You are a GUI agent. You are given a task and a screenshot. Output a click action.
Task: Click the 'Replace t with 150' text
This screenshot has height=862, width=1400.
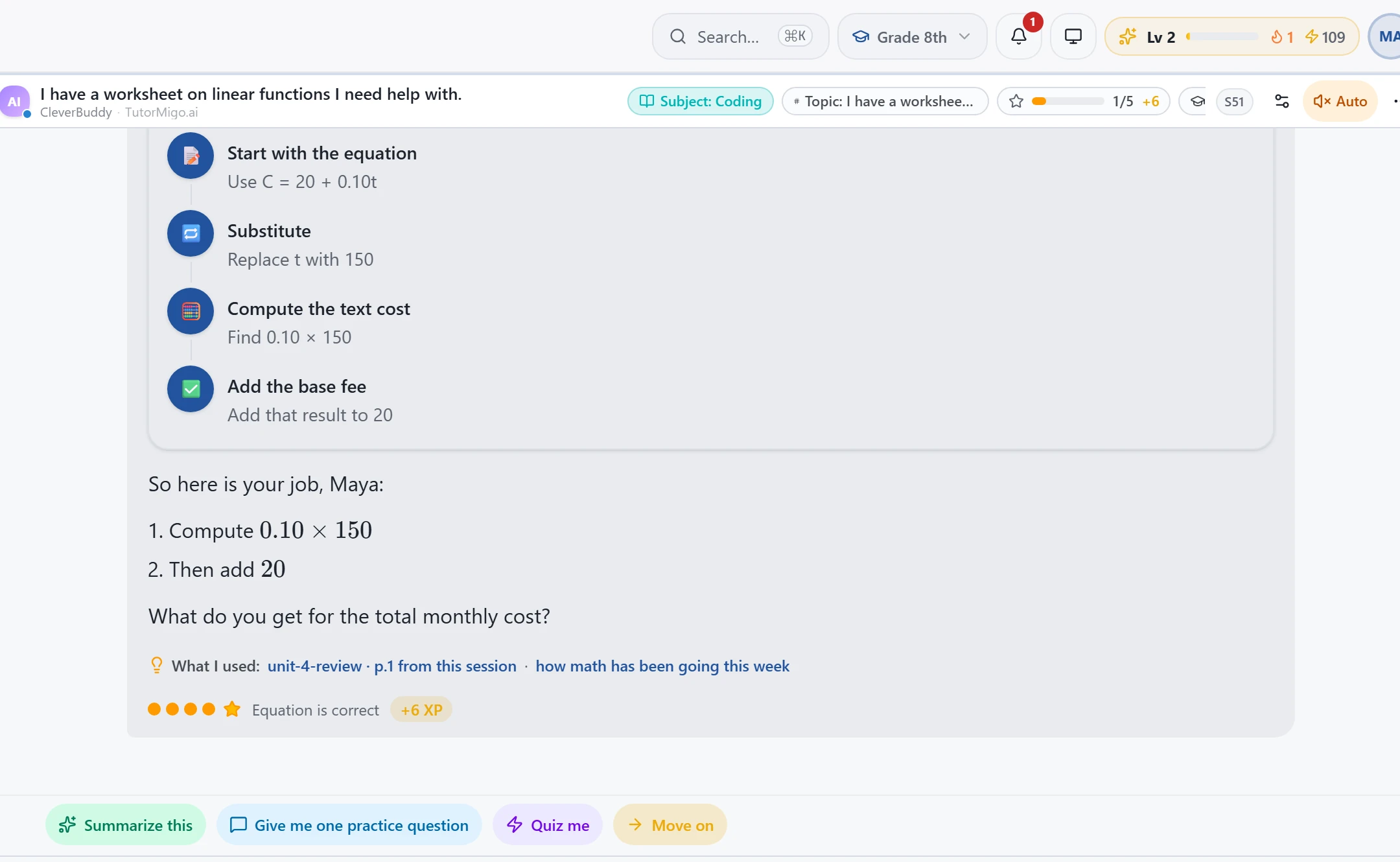coord(300,259)
